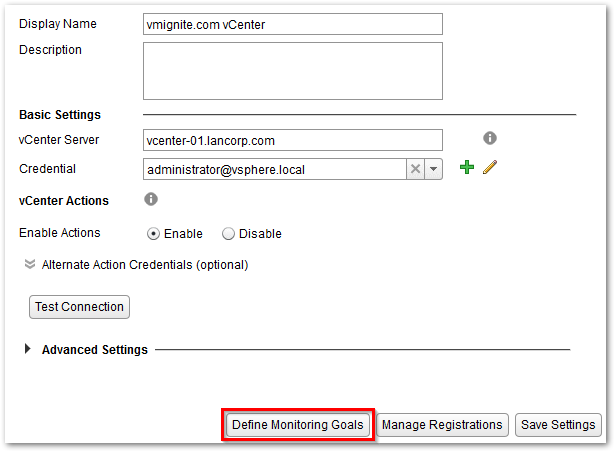Expand the Advanced Settings section label
Image resolution: width=615 pixels, height=452 pixels.
tap(94, 350)
